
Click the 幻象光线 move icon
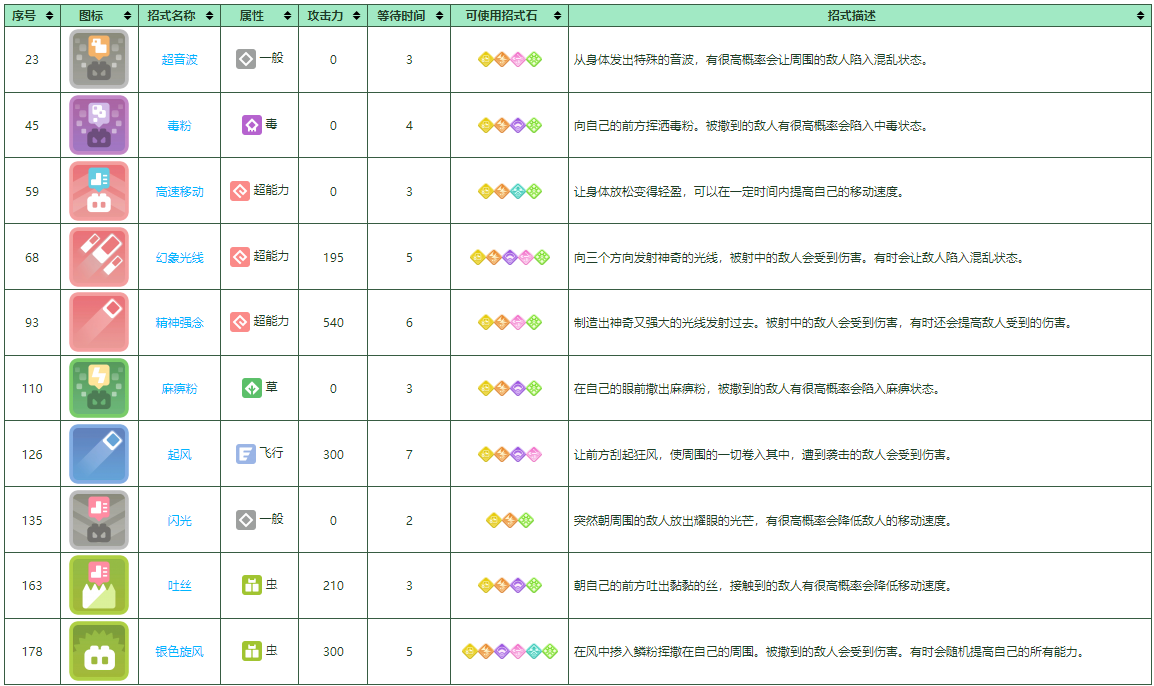tap(99, 257)
